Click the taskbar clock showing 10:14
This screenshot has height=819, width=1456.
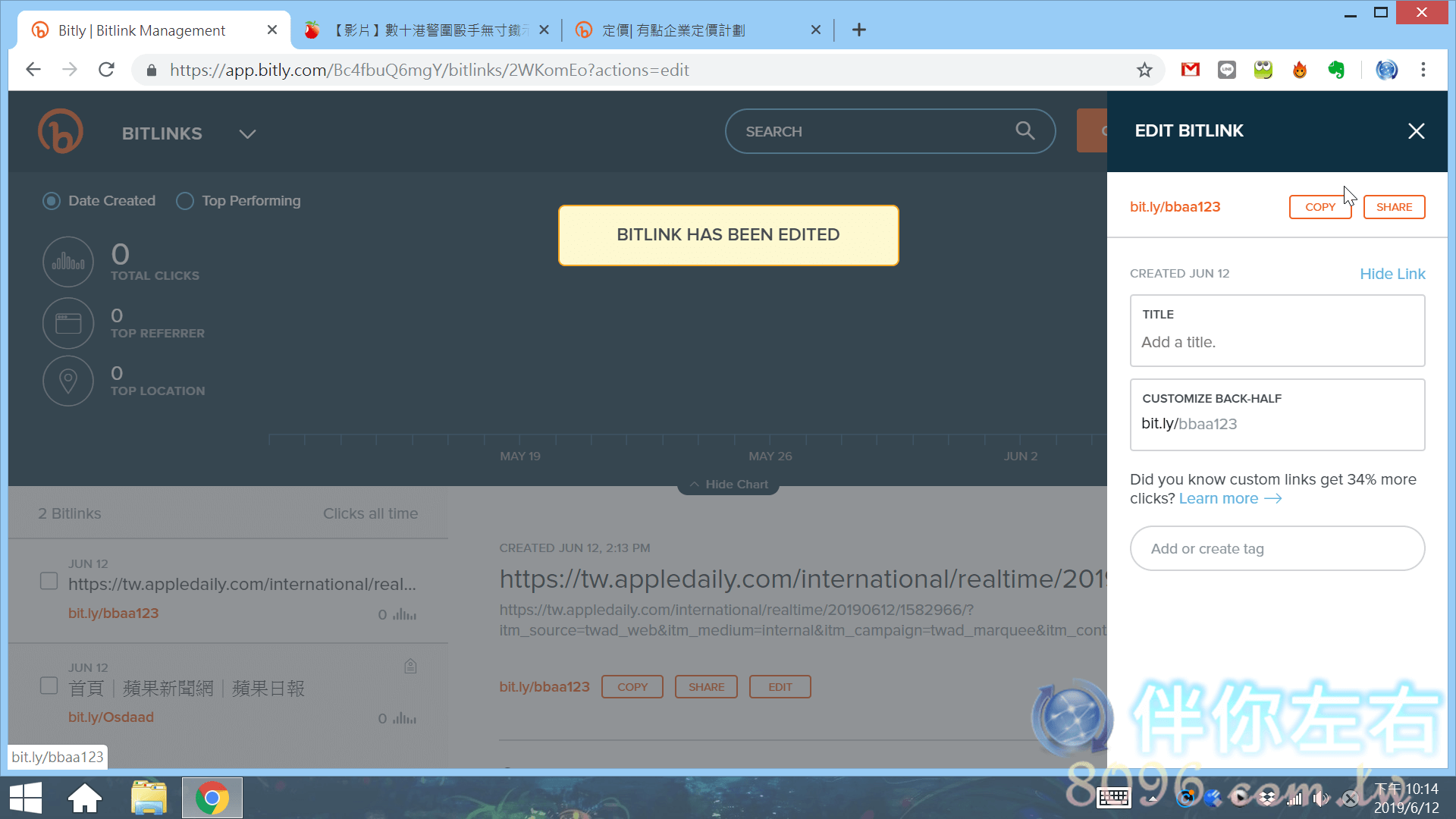1407,798
